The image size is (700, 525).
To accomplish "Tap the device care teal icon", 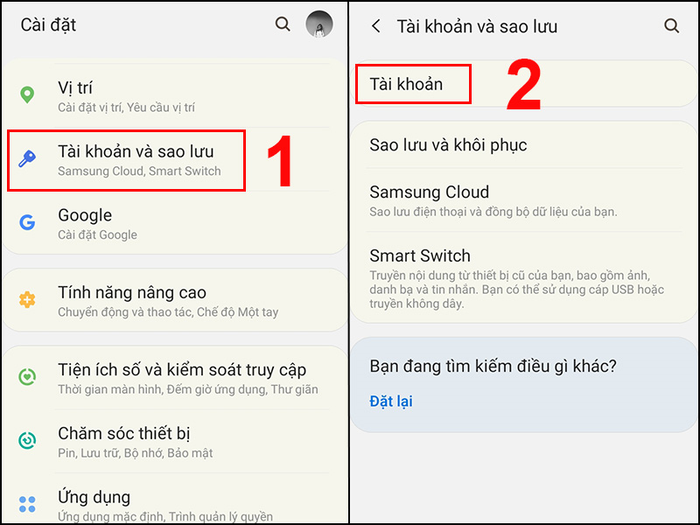I will coord(27,440).
